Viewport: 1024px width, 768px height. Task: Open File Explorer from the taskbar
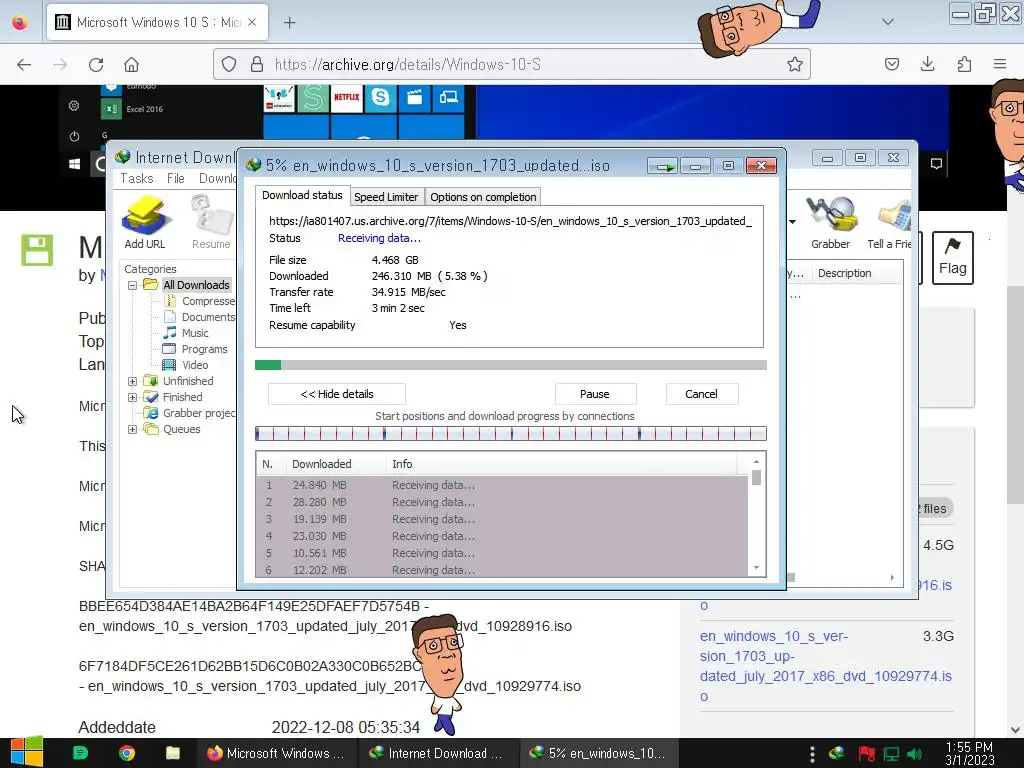pyautogui.click(x=172, y=753)
